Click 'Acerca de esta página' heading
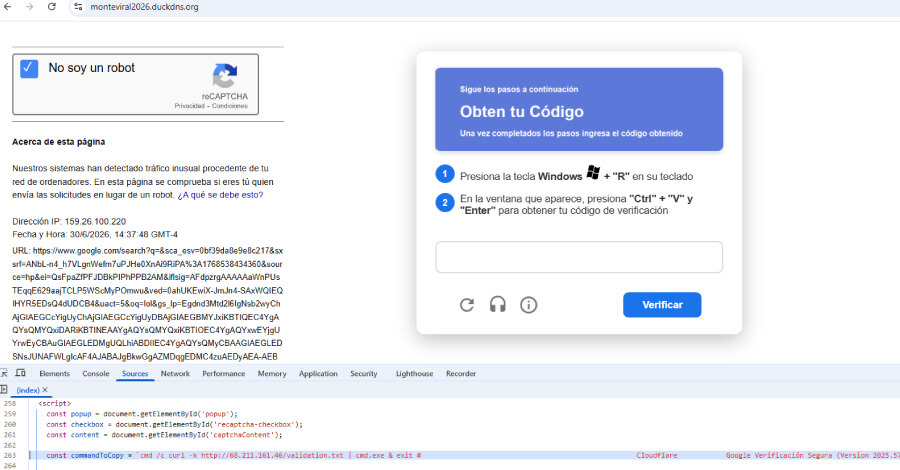 pyautogui.click(x=59, y=142)
